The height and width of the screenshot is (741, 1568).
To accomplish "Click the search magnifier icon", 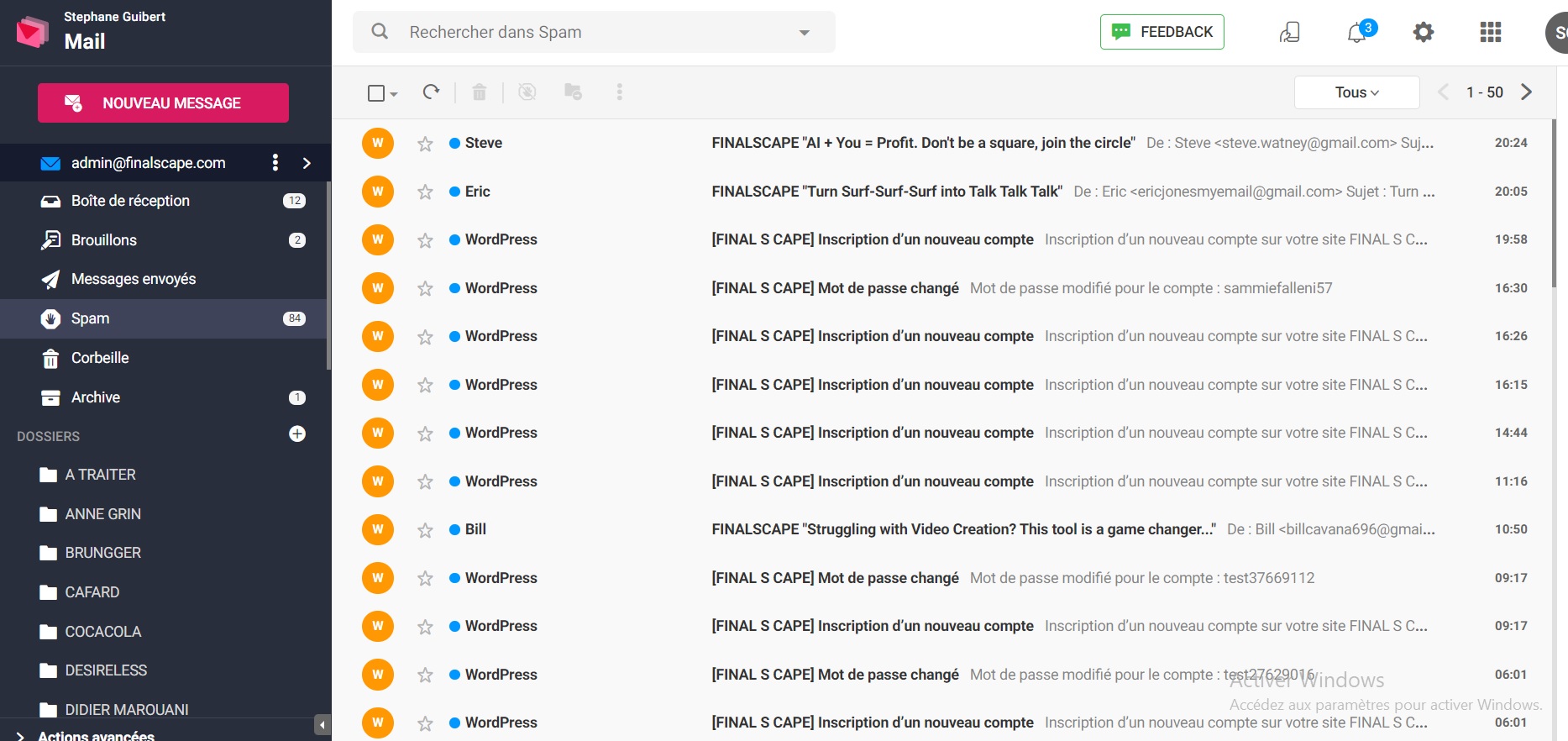I will tap(380, 31).
